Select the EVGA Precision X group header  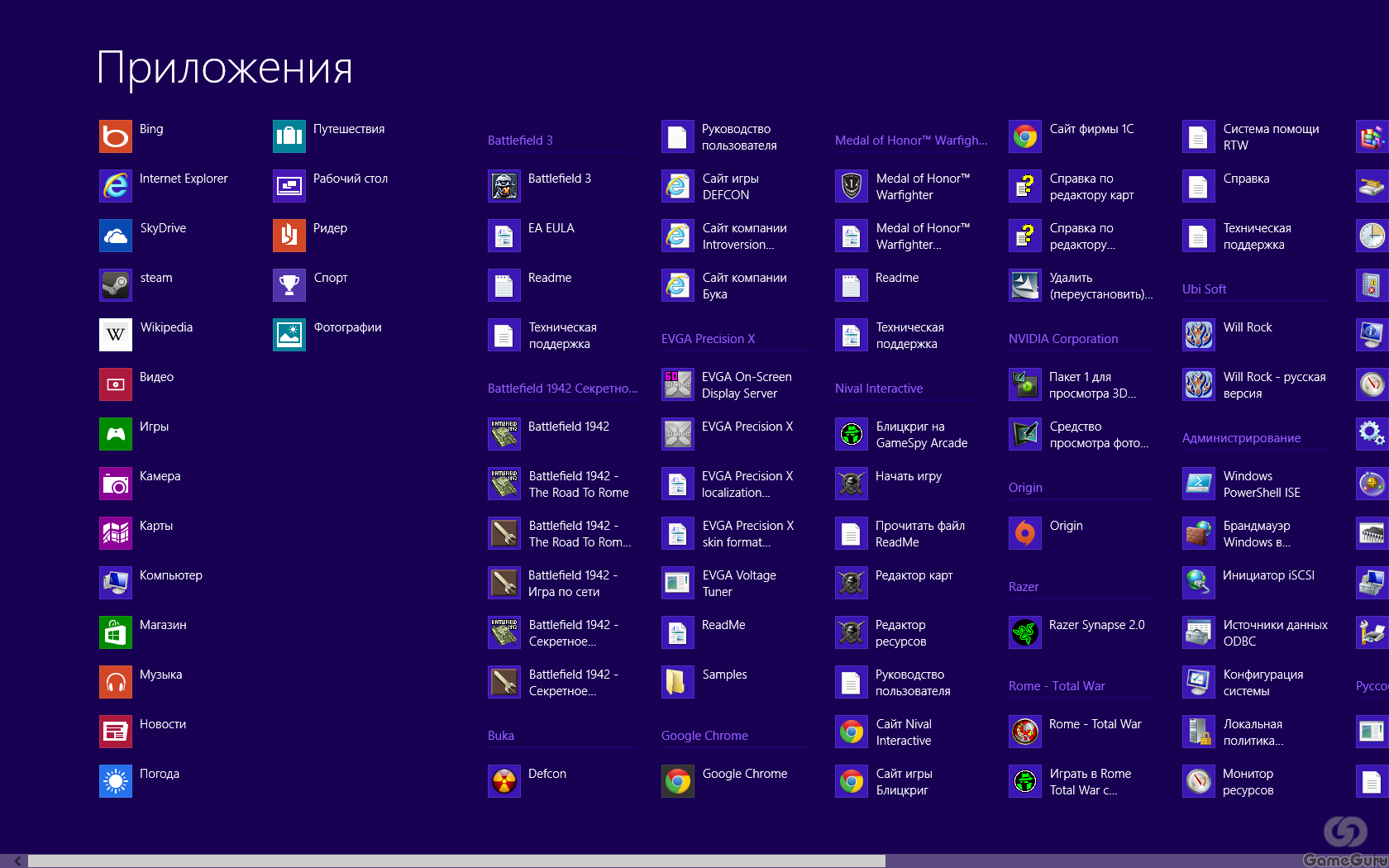point(708,339)
